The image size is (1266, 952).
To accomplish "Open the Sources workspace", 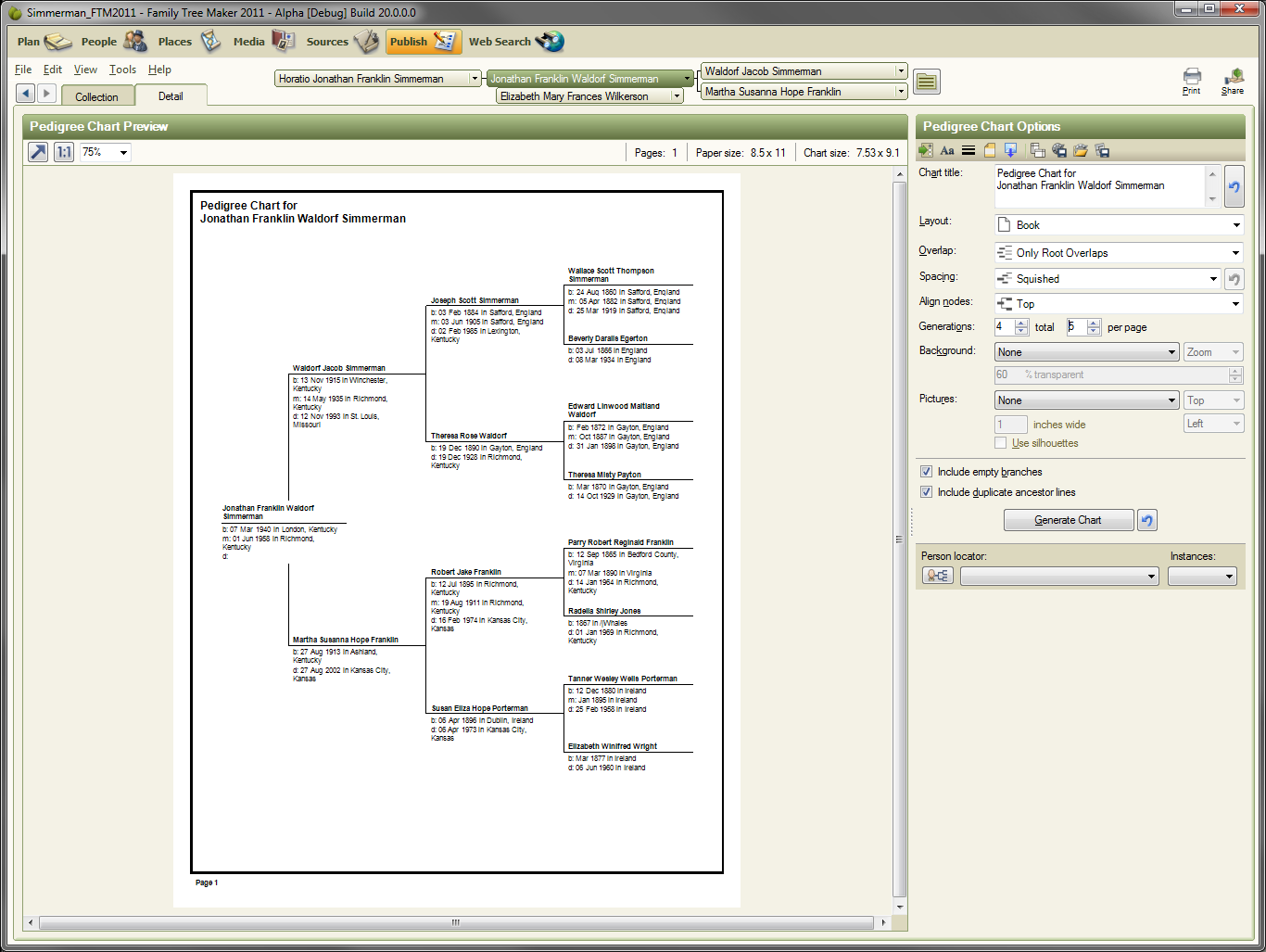I will (x=342, y=42).
